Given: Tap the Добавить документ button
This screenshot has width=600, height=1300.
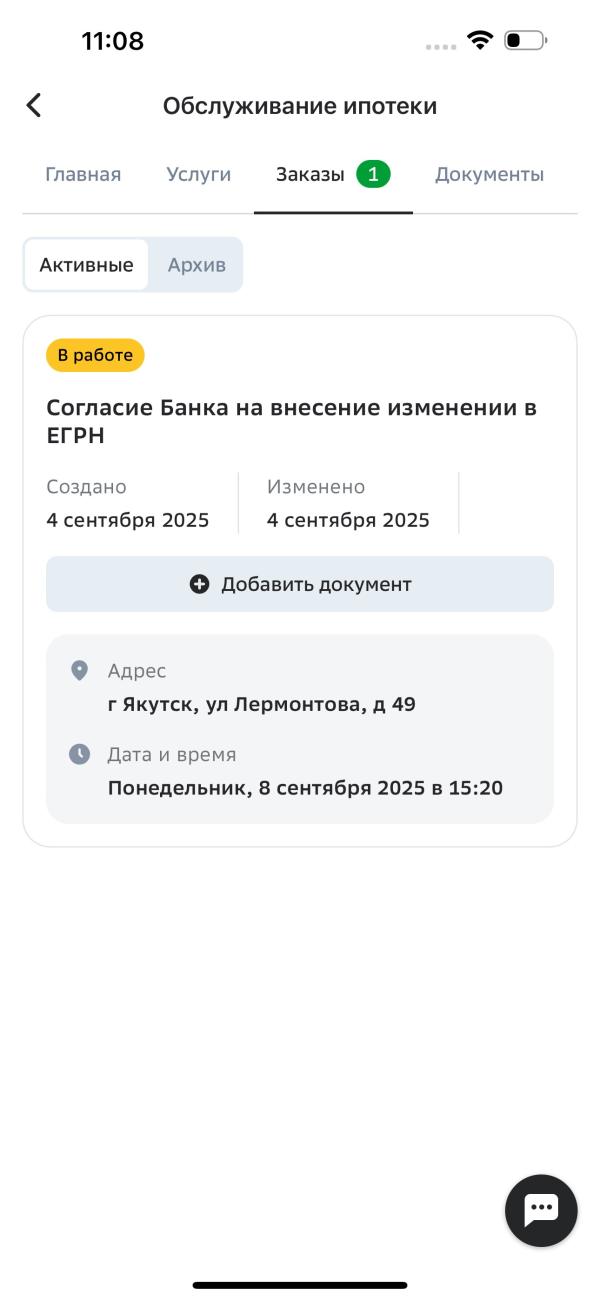Looking at the screenshot, I should pyautogui.click(x=300, y=583).
